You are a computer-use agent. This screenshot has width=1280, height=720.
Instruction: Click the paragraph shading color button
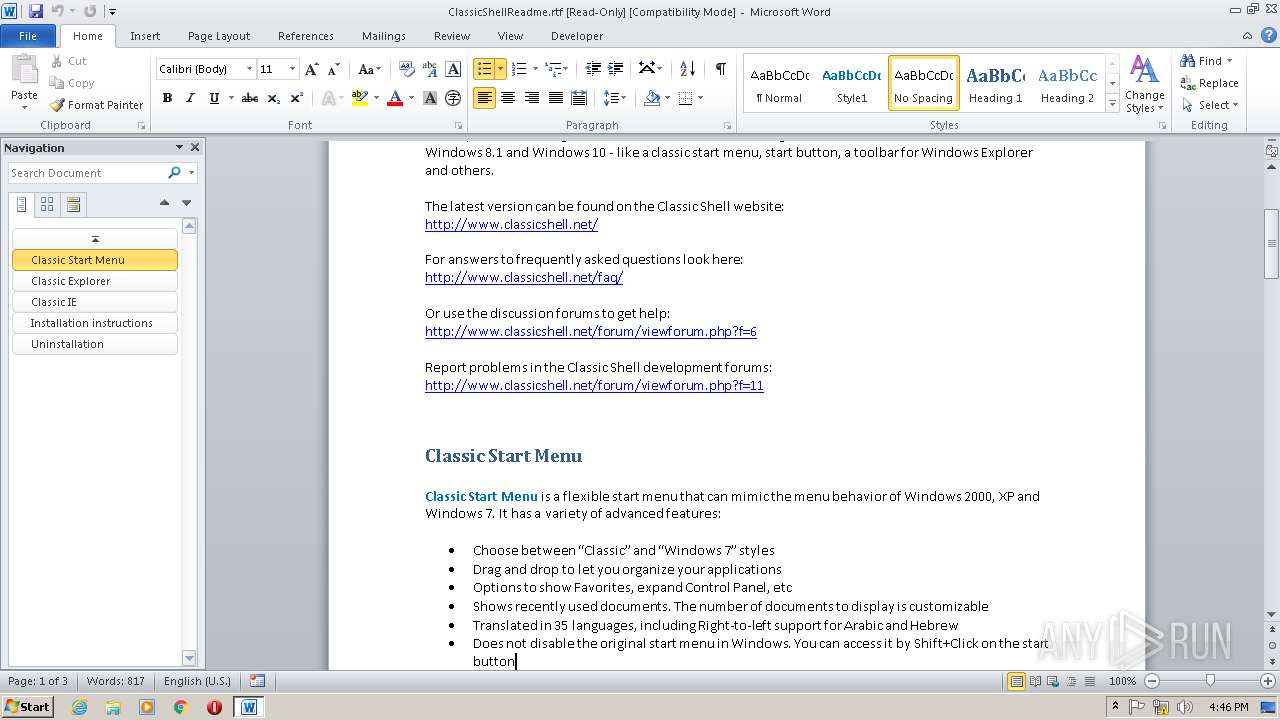pyautogui.click(x=652, y=98)
